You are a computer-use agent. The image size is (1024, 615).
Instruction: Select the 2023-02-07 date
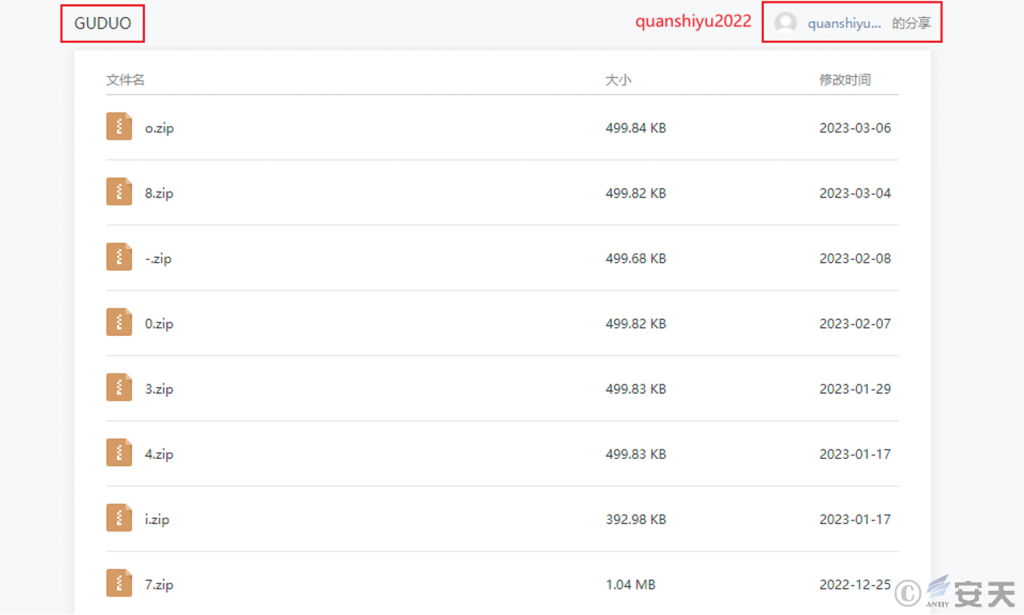pos(855,324)
